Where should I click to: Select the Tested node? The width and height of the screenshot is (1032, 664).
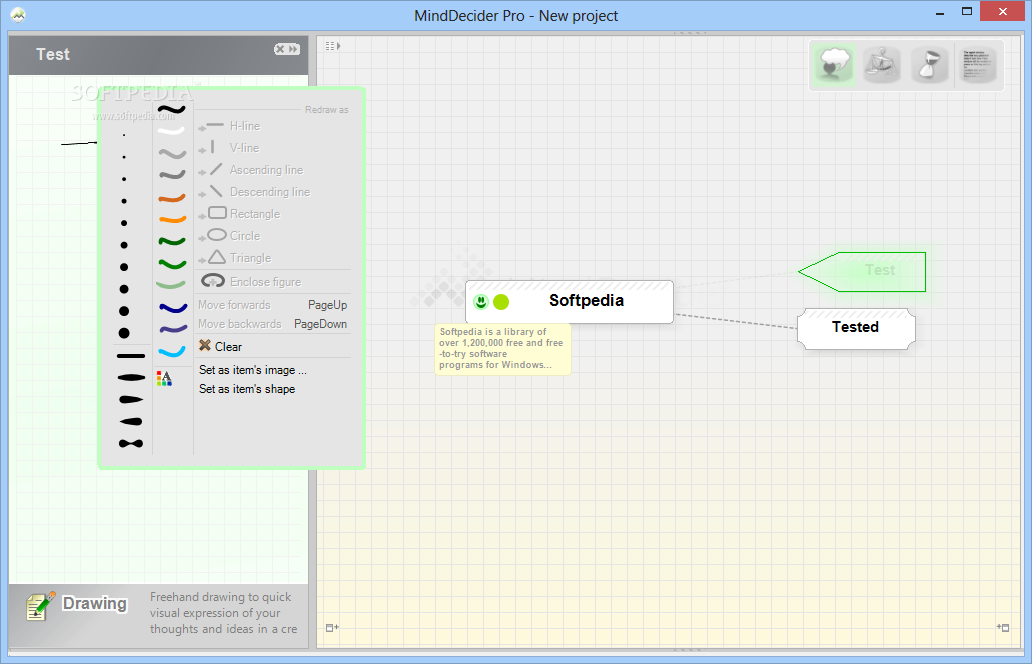(856, 328)
